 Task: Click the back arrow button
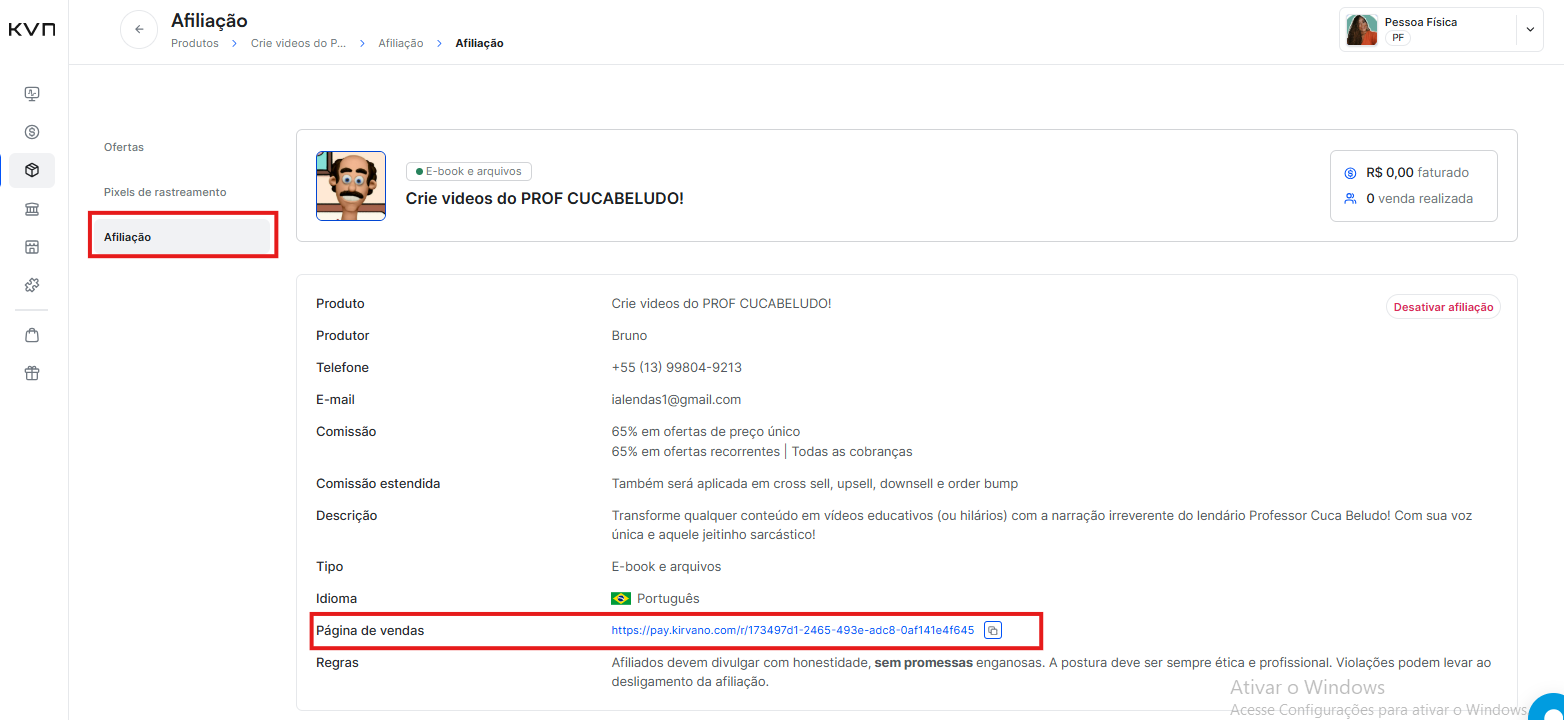pos(139,29)
